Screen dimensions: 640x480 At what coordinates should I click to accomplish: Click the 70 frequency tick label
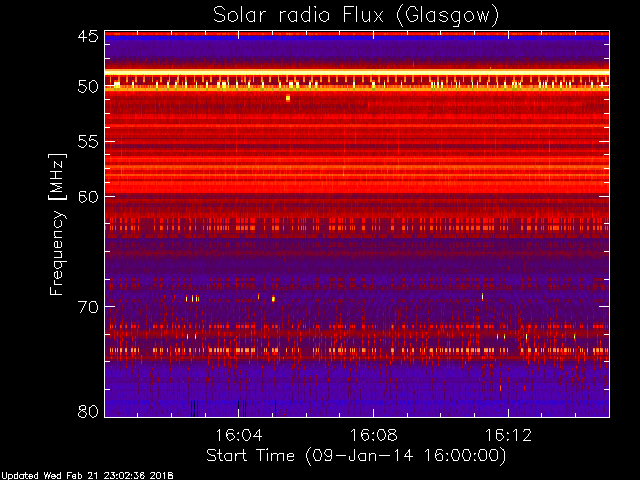pyautogui.click(x=88, y=307)
